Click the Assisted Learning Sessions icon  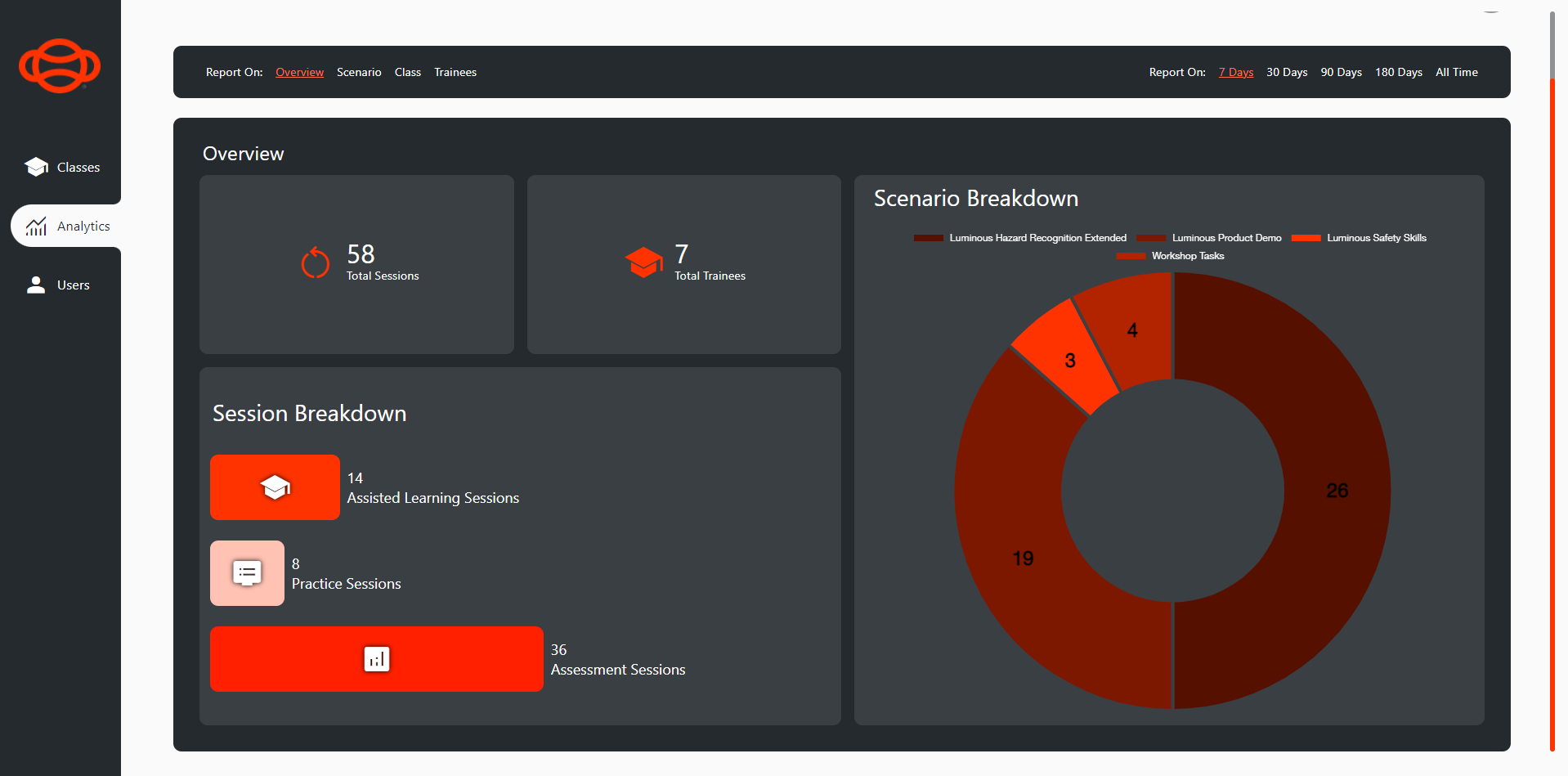click(275, 487)
